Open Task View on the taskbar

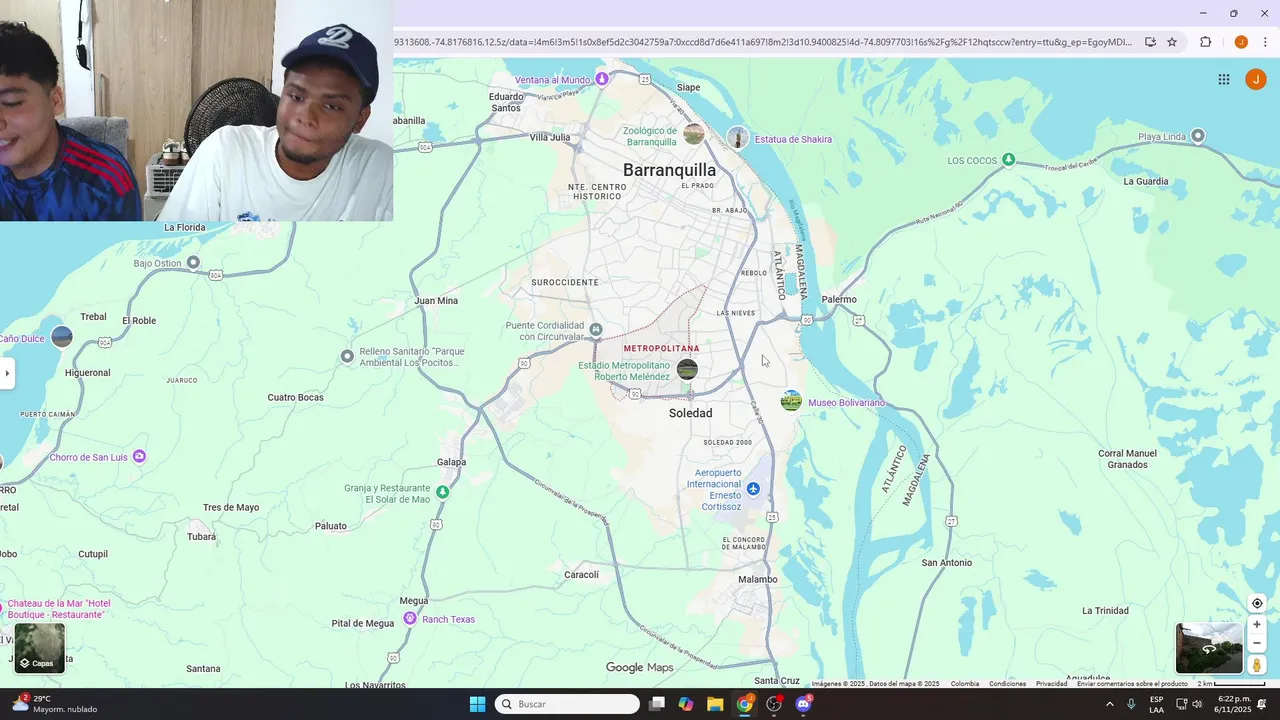[657, 704]
